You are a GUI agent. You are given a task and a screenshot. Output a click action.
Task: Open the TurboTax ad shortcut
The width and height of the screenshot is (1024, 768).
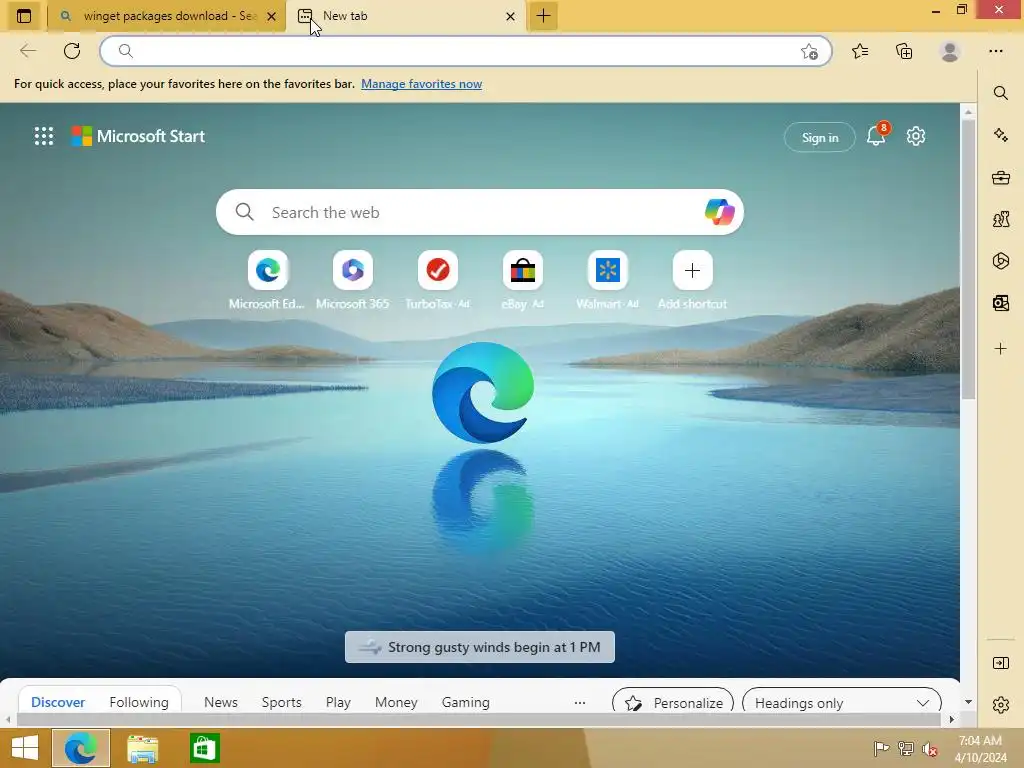pos(438,280)
